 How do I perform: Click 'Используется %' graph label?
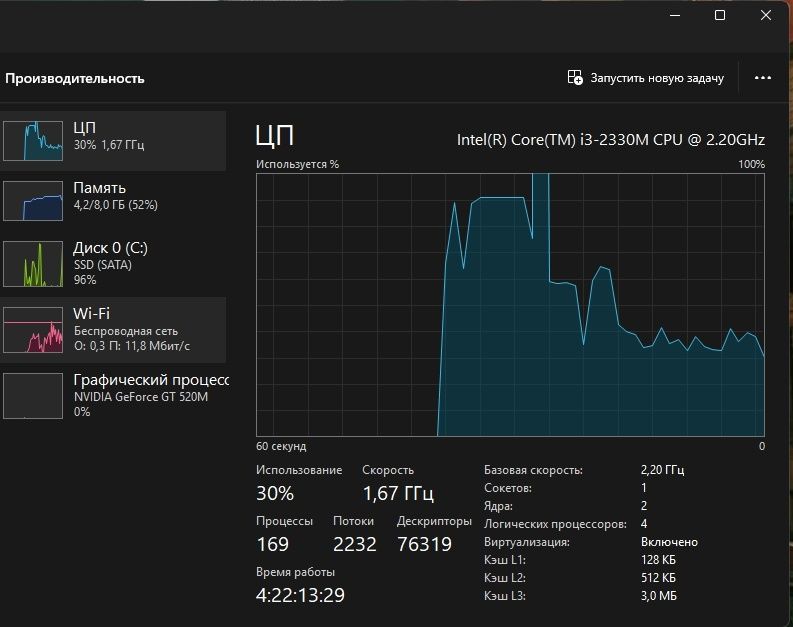coord(297,164)
